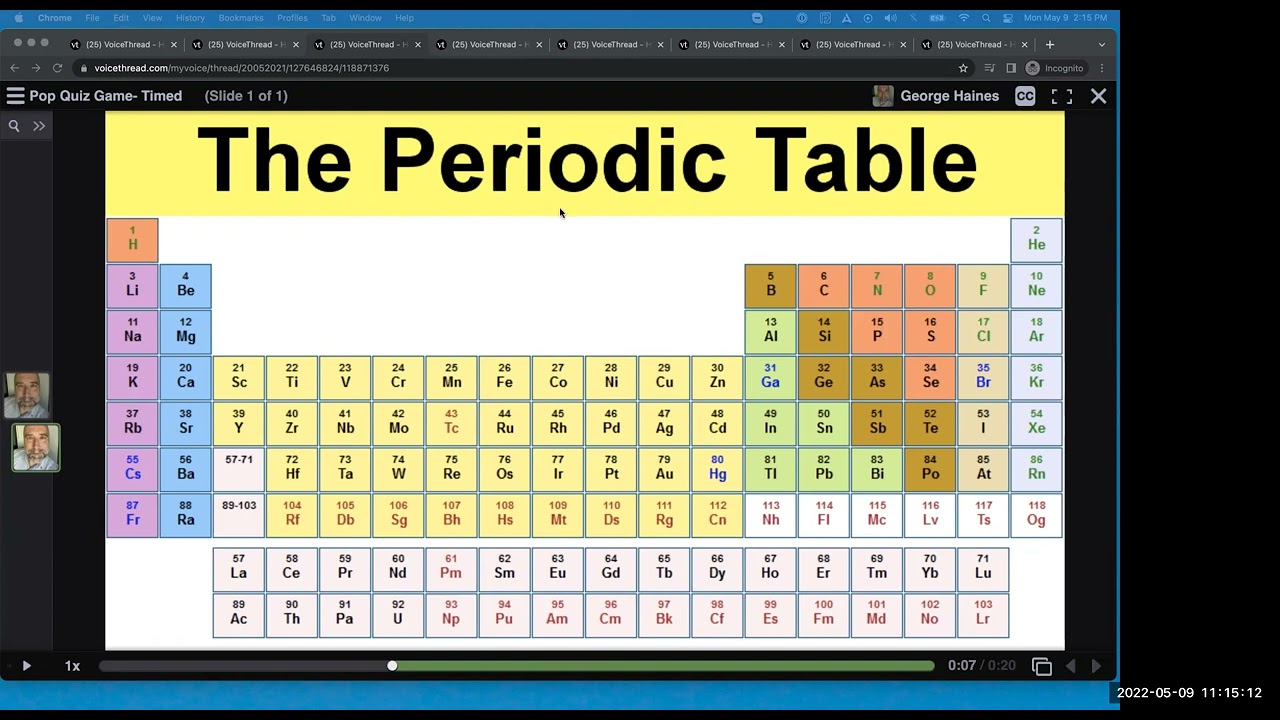1280x720 pixels.
Task: Open the Edit menu
Action: [121, 18]
